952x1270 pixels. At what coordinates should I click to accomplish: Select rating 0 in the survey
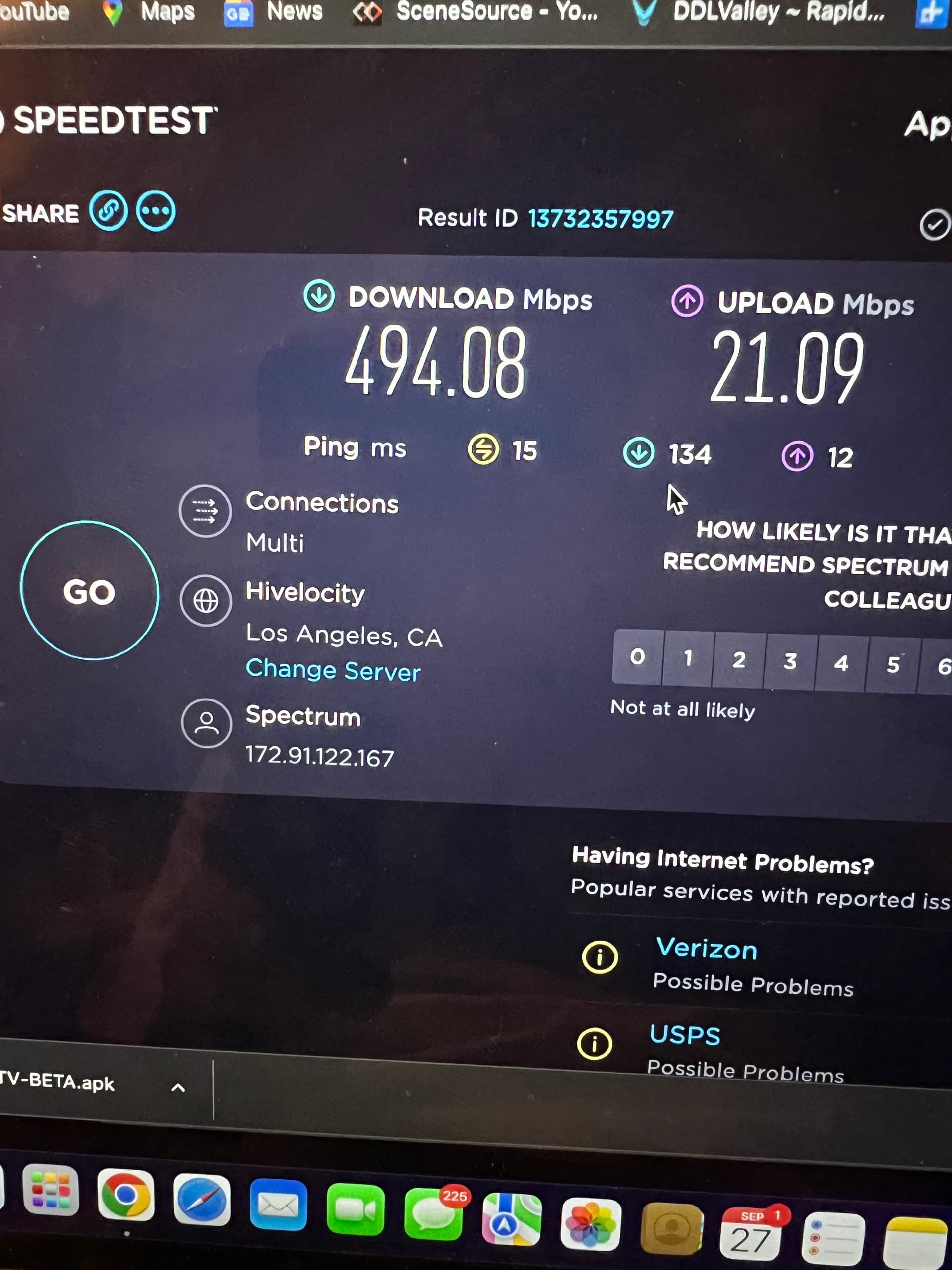637,657
